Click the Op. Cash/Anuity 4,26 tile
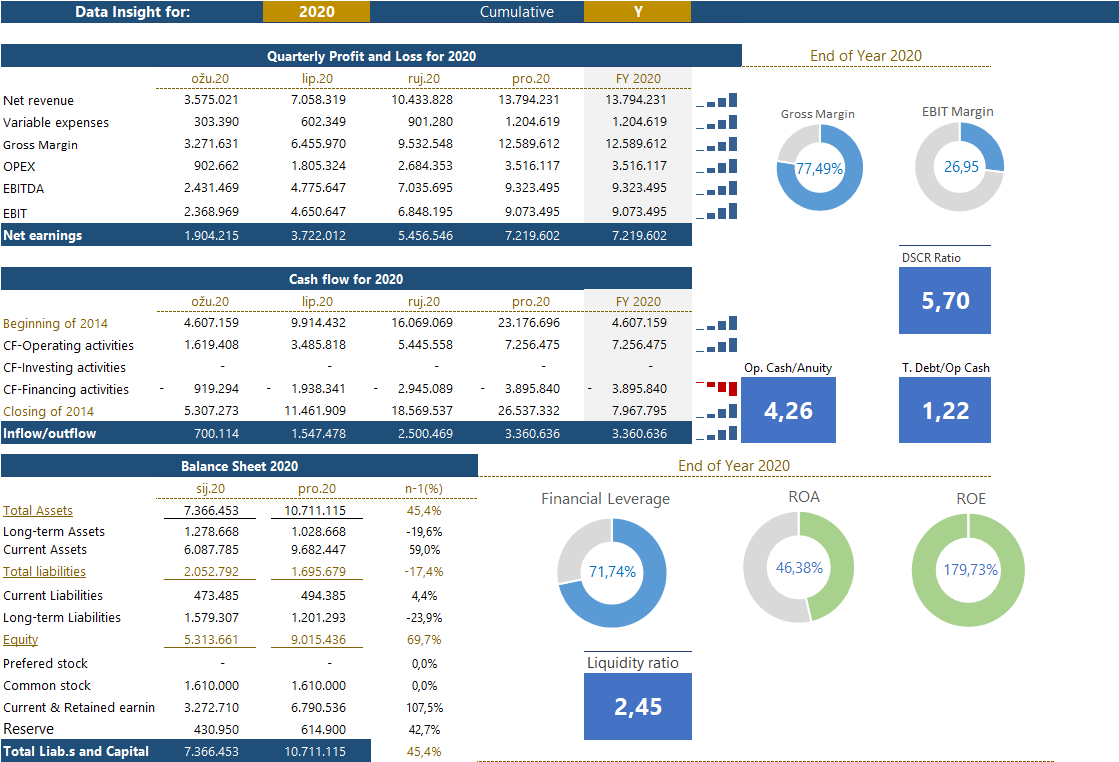Screen dimensions: 1119x762 click(788, 411)
